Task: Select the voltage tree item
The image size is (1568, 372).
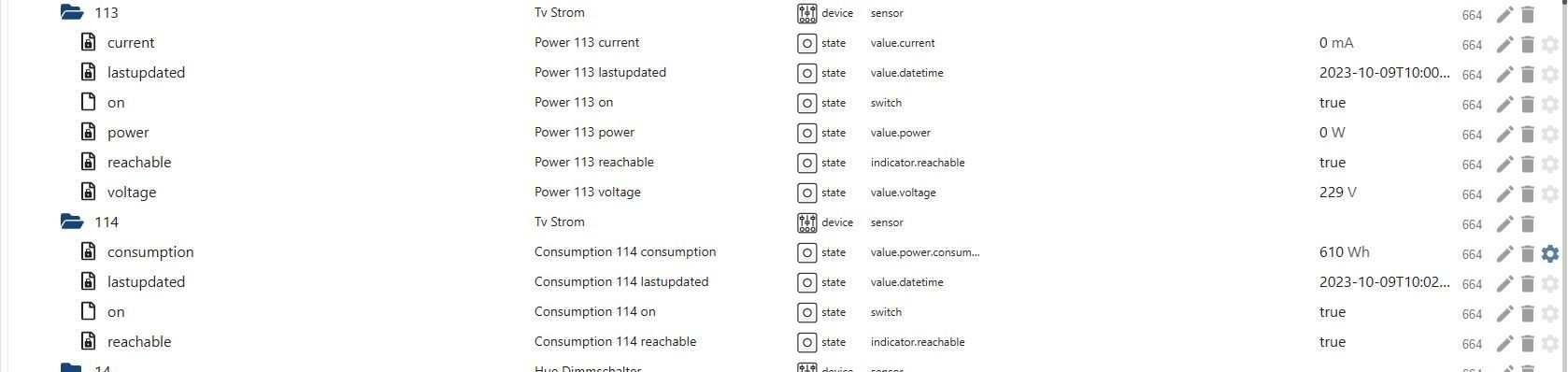Action: 132,193
